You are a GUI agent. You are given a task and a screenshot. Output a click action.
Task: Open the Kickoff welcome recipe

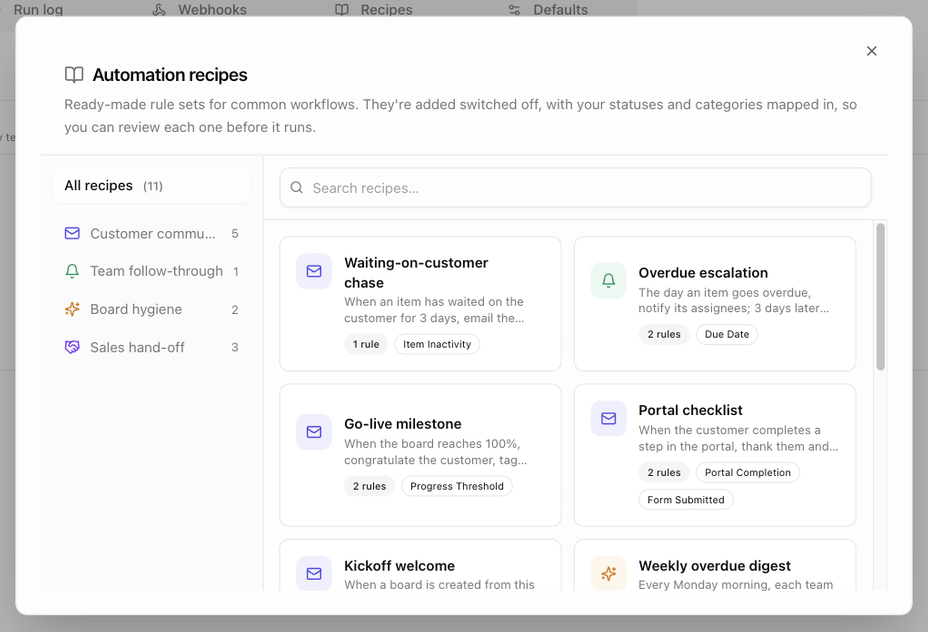tap(420, 565)
